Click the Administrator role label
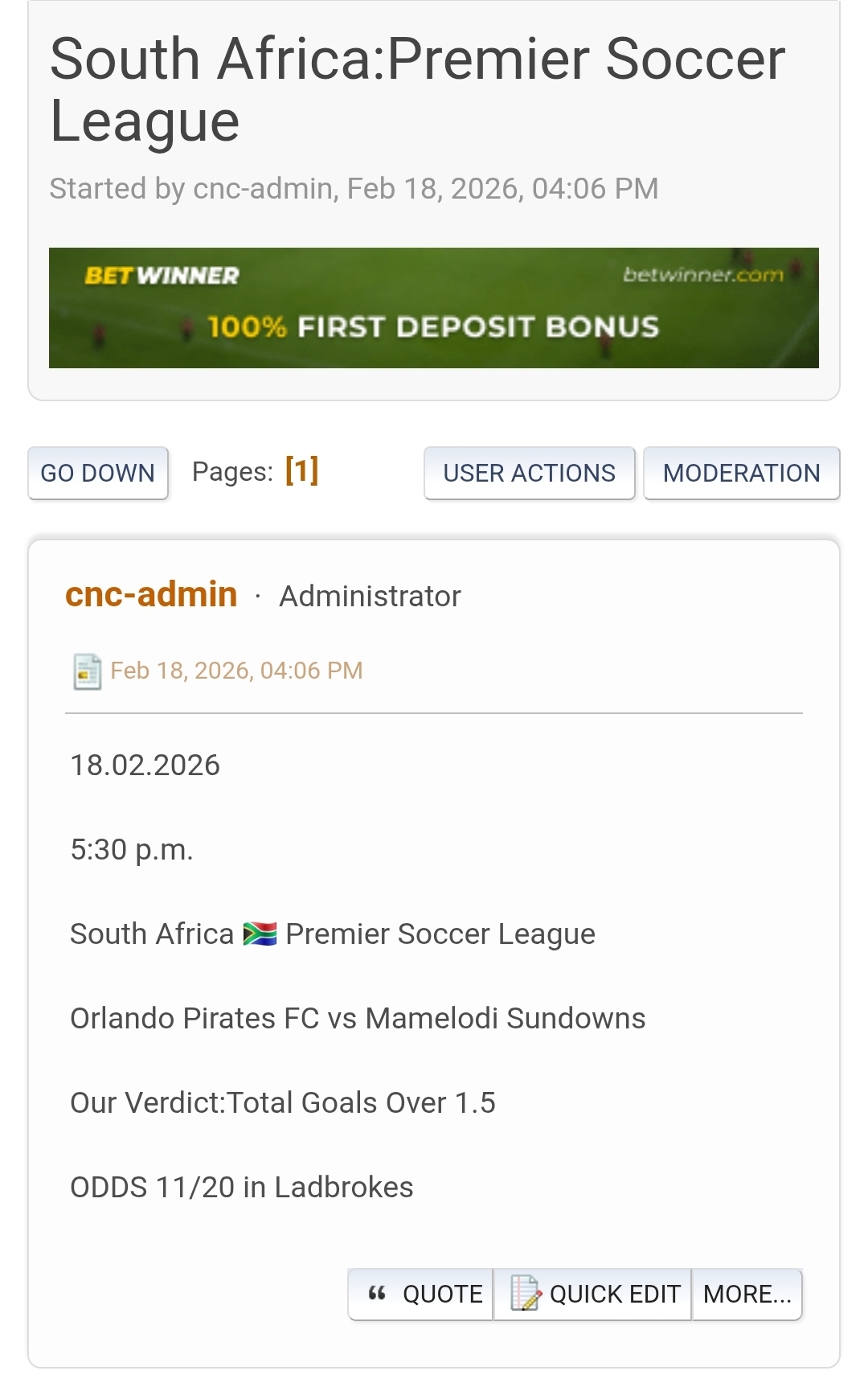 click(x=370, y=597)
